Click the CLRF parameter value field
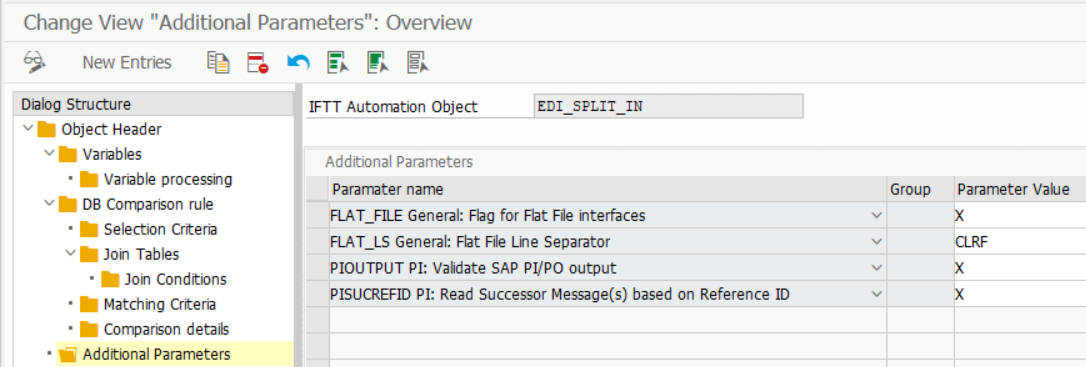The image size is (1086, 367). pyautogui.click(x=1020, y=242)
